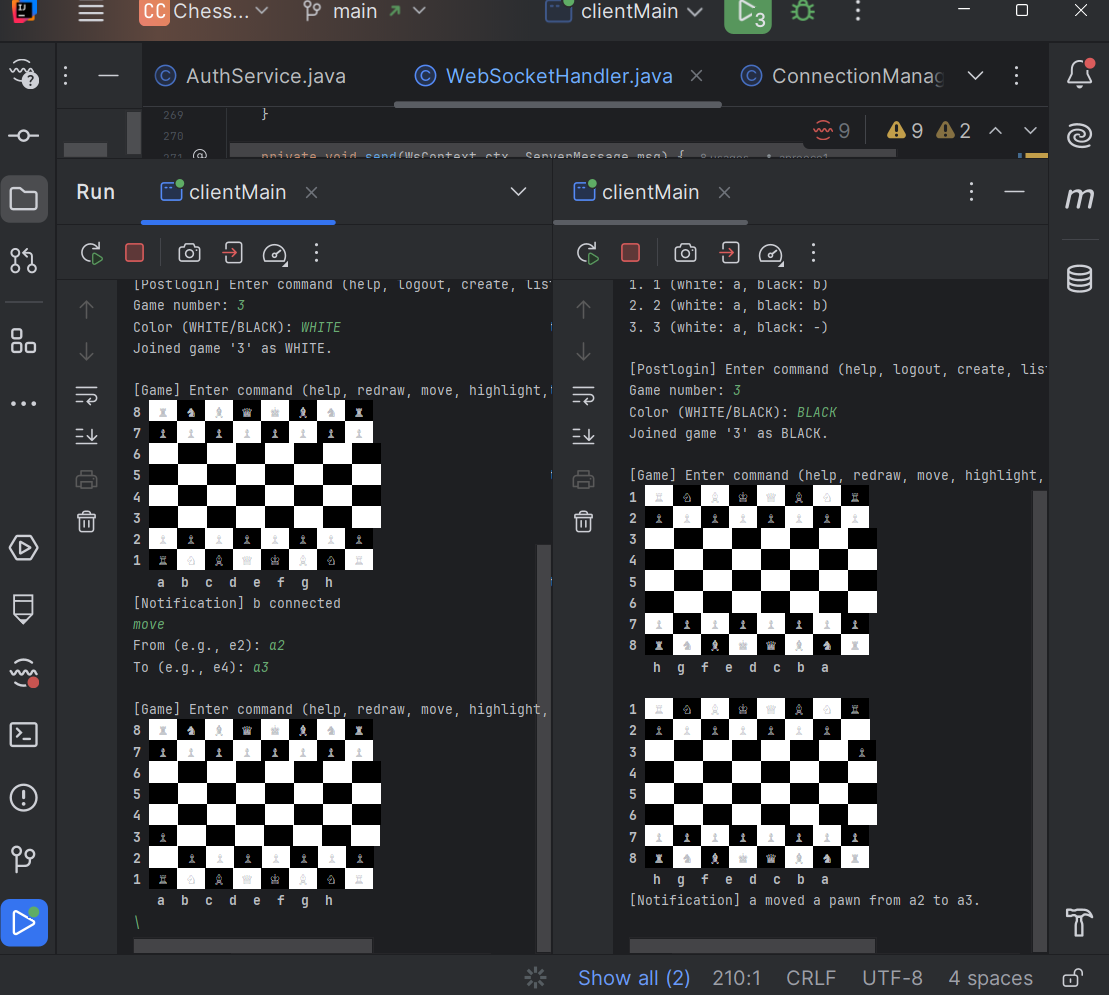Click Show all (2) in status bar

(633, 978)
